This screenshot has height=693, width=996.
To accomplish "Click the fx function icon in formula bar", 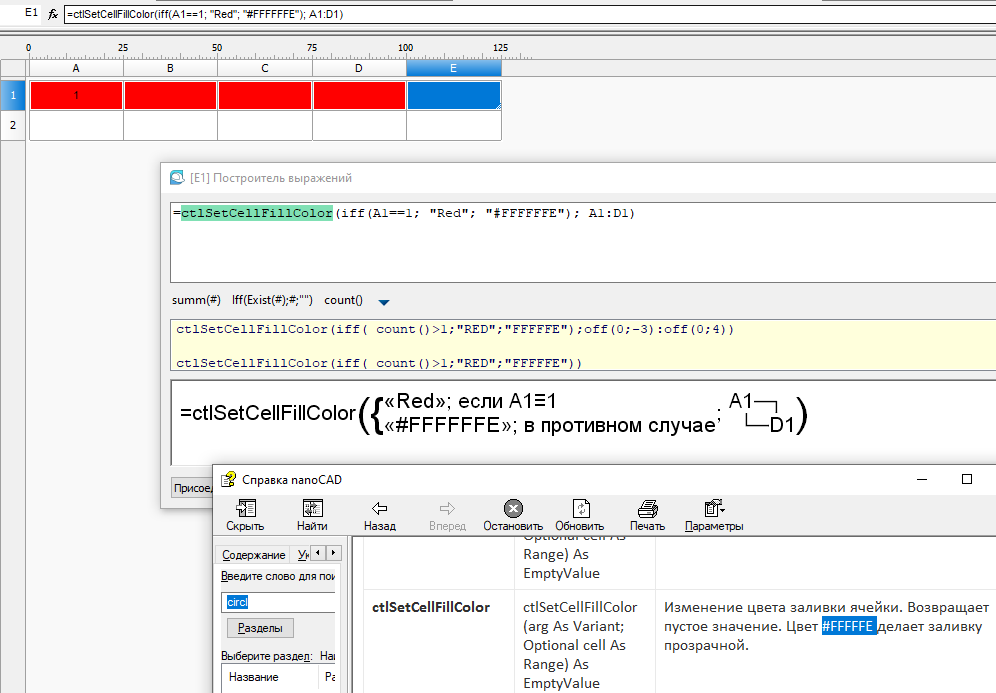I will coord(53,14).
